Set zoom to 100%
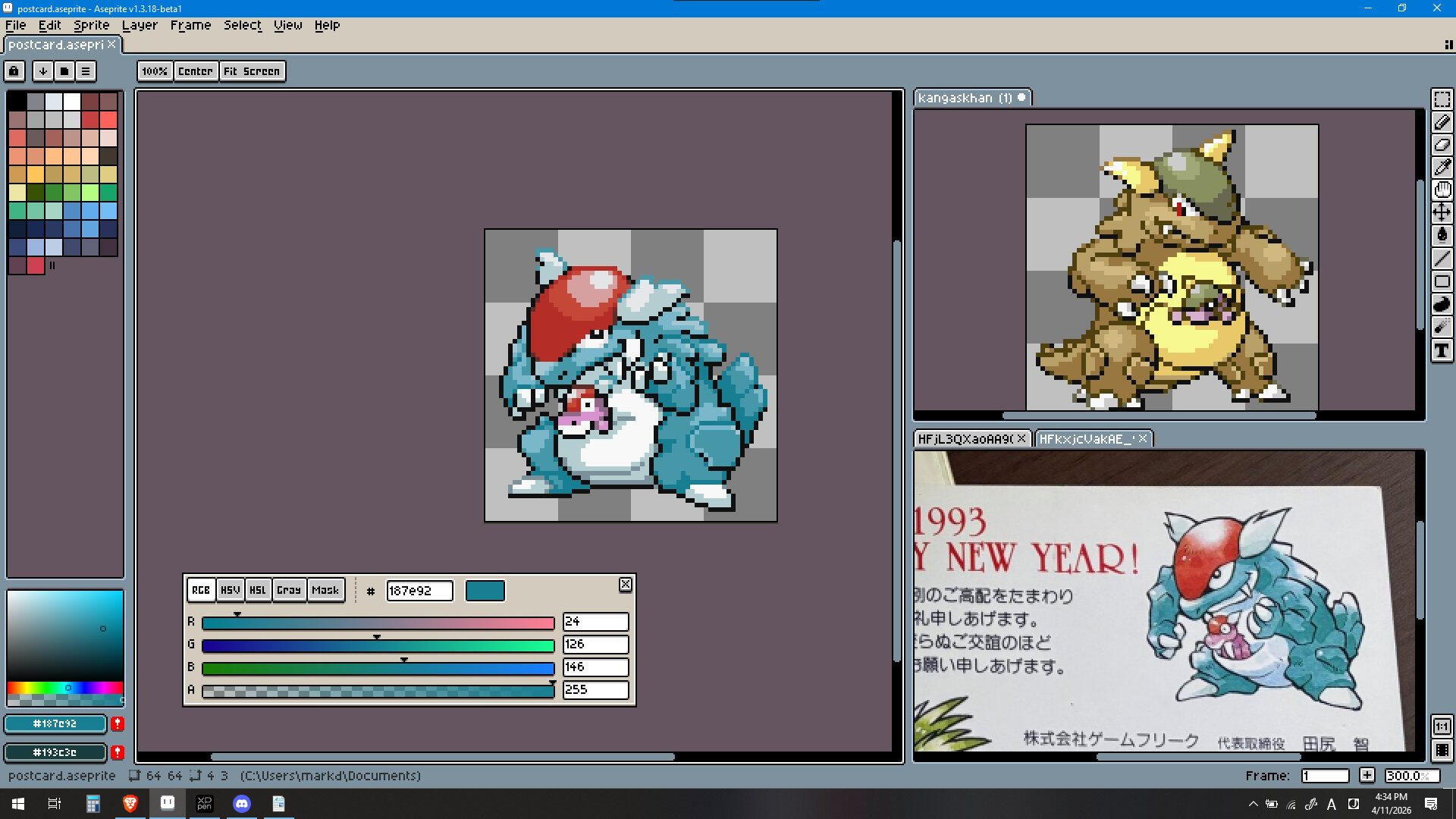The width and height of the screenshot is (1456, 819). 155,71
